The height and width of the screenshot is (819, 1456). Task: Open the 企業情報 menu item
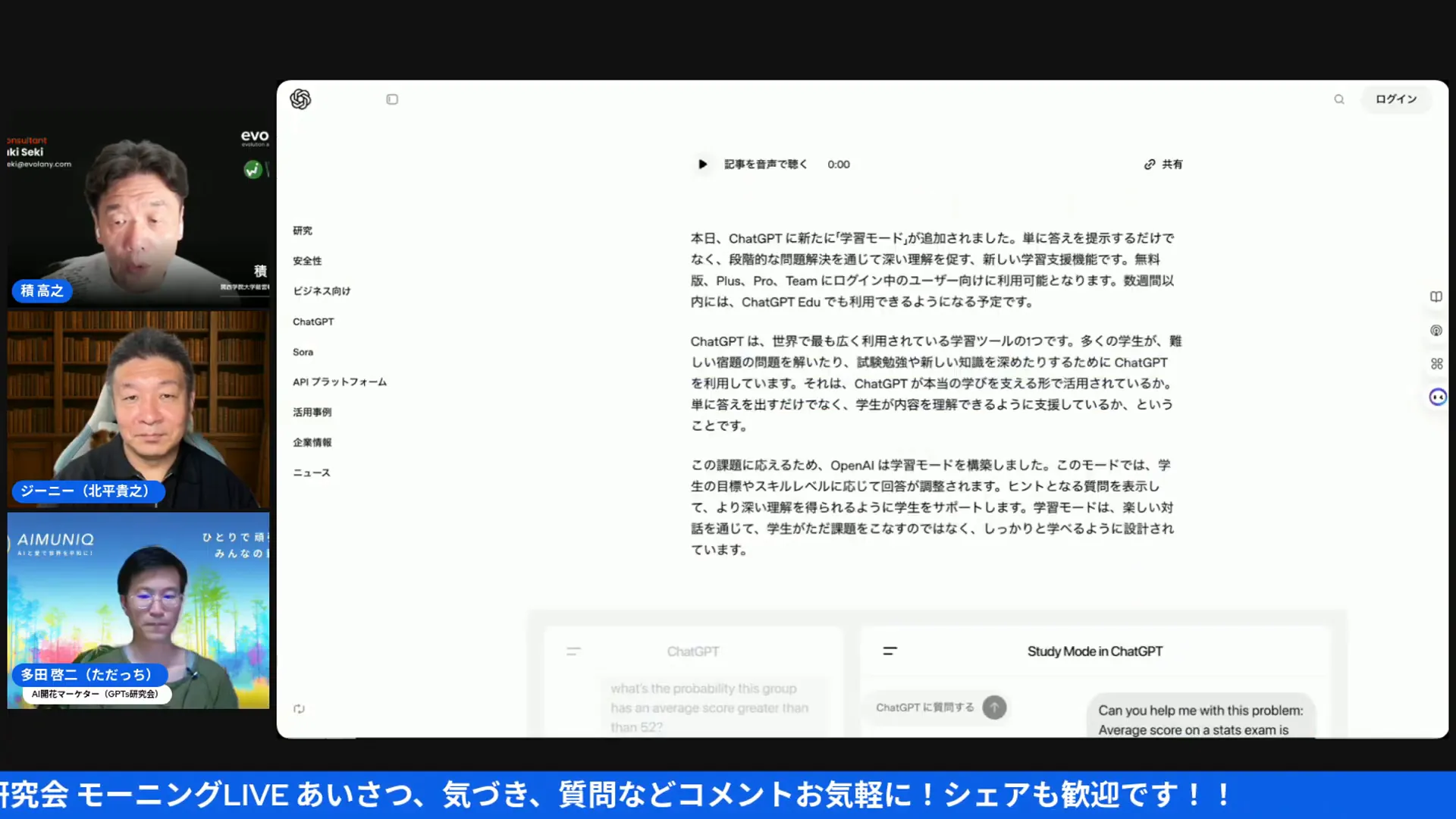click(x=312, y=443)
